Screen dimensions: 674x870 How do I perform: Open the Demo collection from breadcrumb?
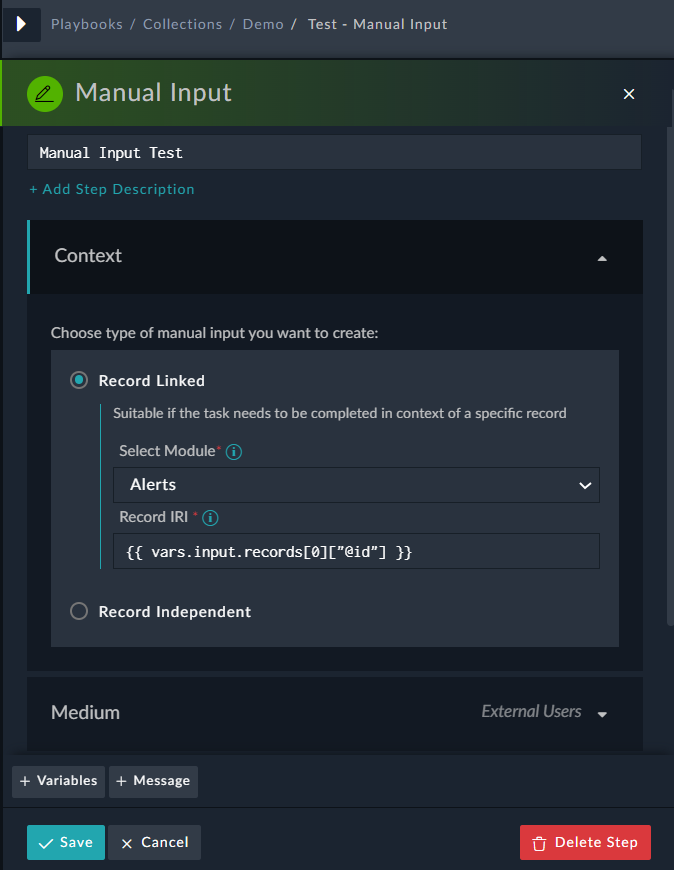click(x=263, y=23)
